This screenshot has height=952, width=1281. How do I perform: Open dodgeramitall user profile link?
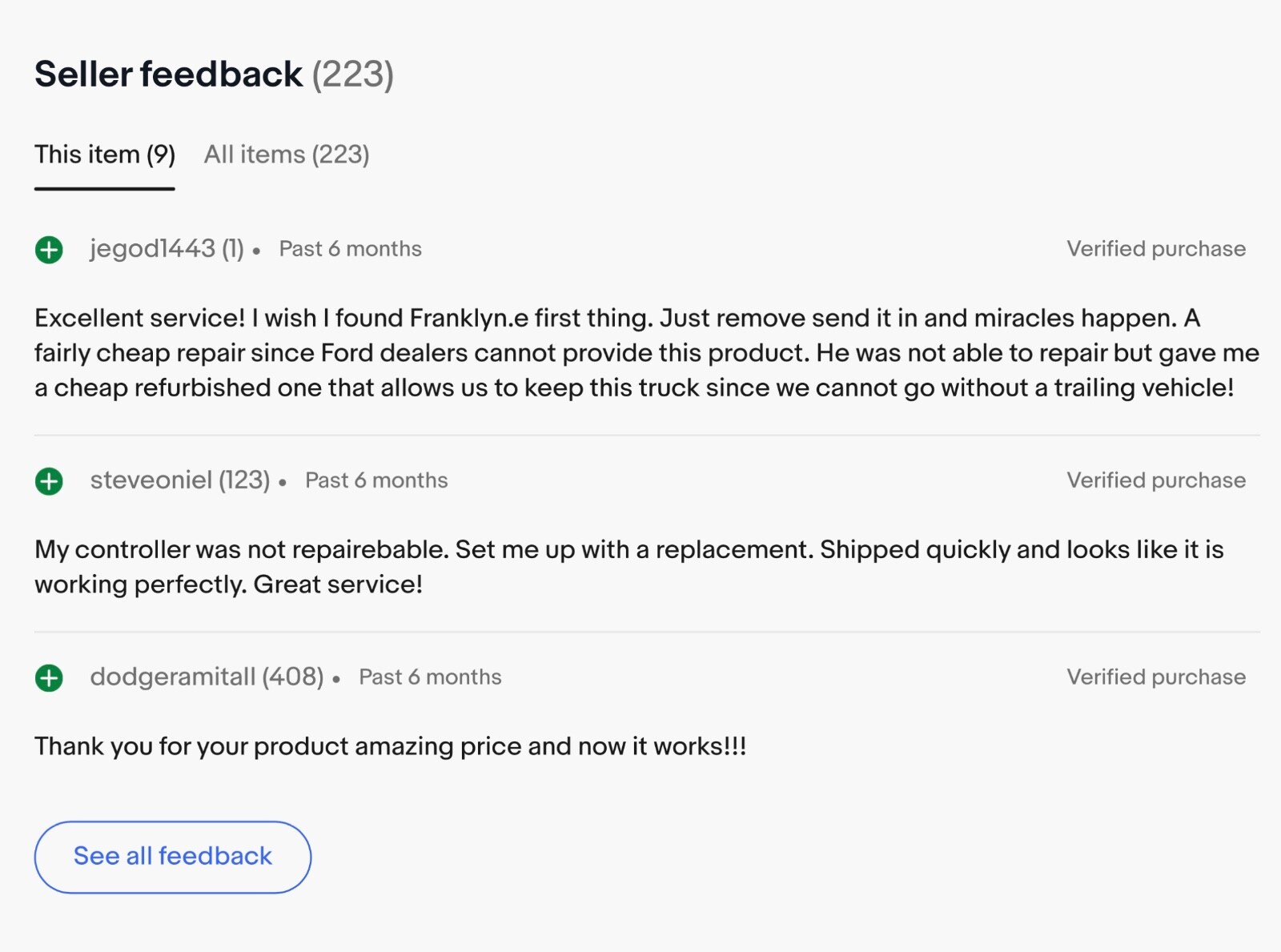click(172, 677)
